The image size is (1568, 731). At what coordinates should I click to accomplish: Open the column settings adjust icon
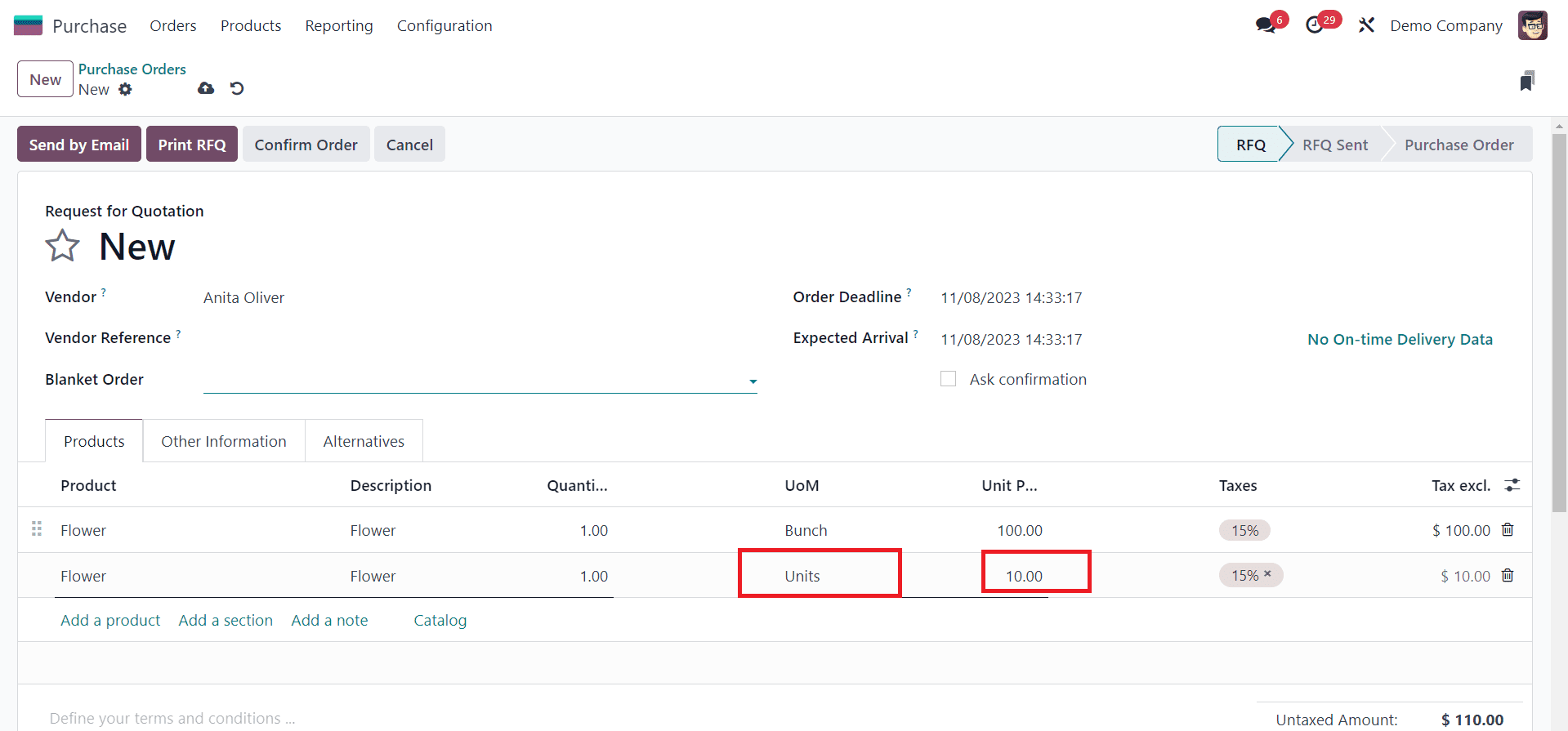1512,484
